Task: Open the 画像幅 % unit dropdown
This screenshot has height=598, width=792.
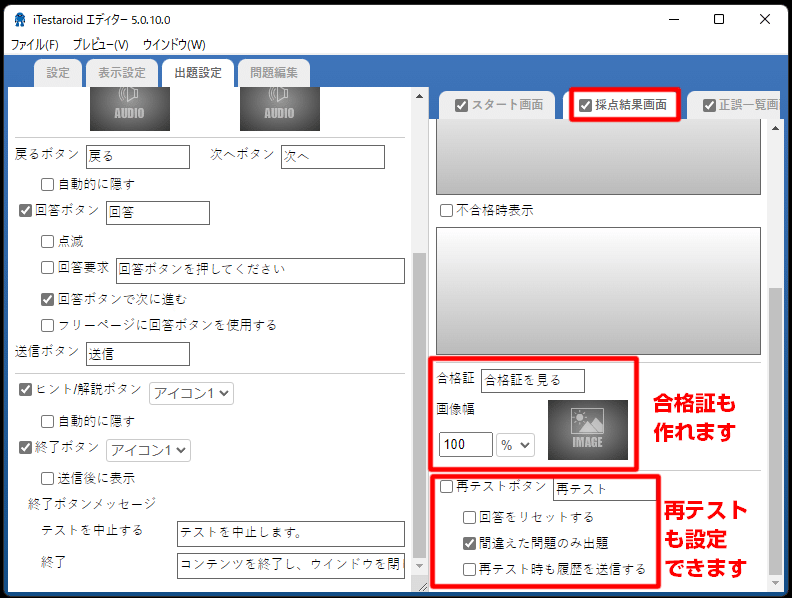Action: pyautogui.click(x=515, y=445)
